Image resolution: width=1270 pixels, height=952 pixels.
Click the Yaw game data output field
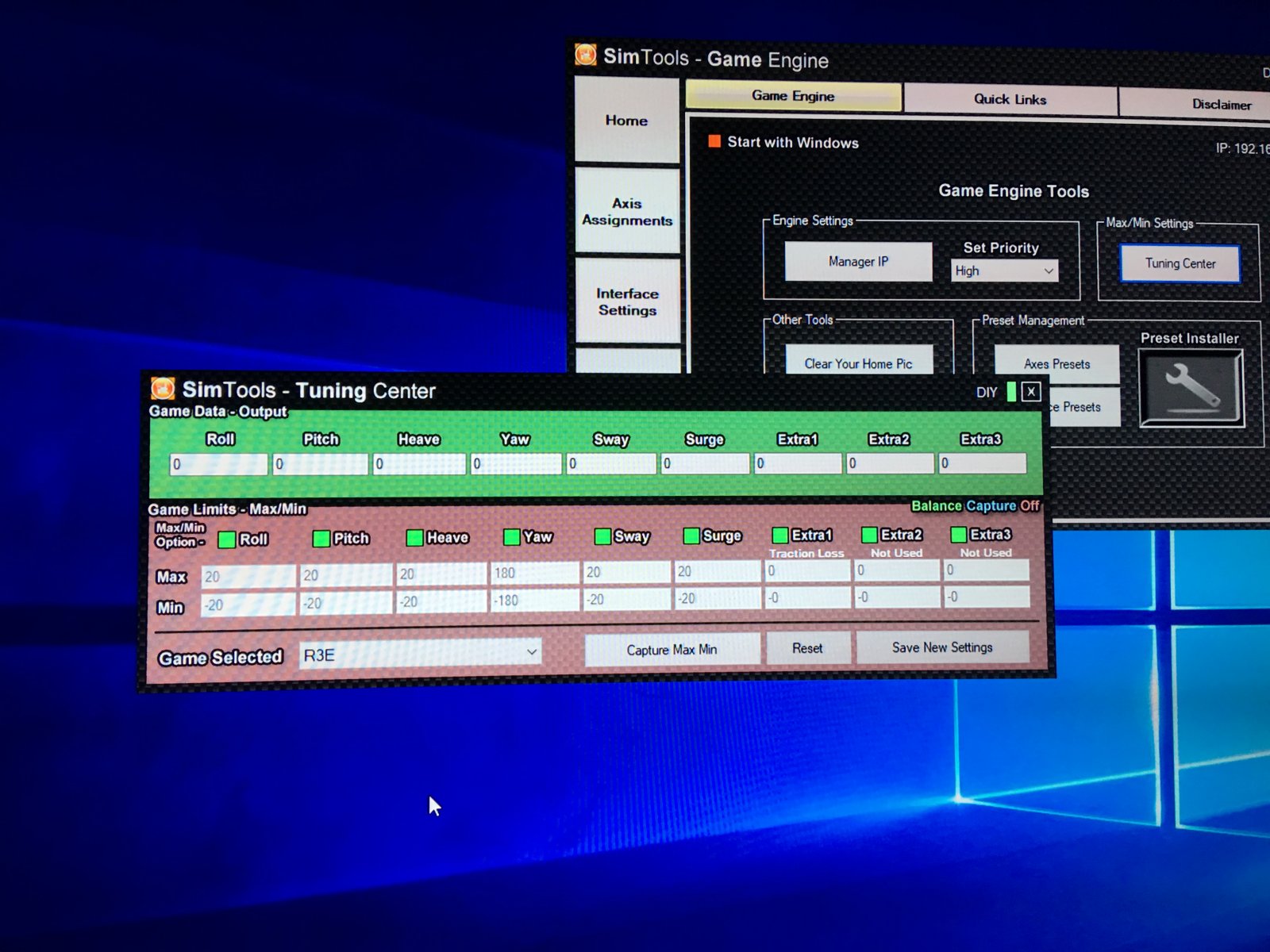click(517, 463)
